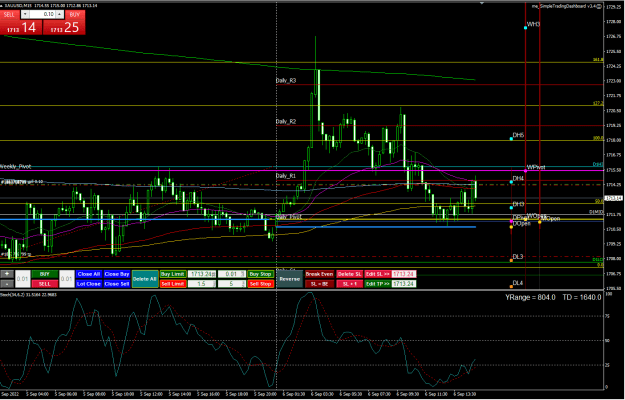
Task: Click the SL + 1 button
Action: click(x=350, y=284)
